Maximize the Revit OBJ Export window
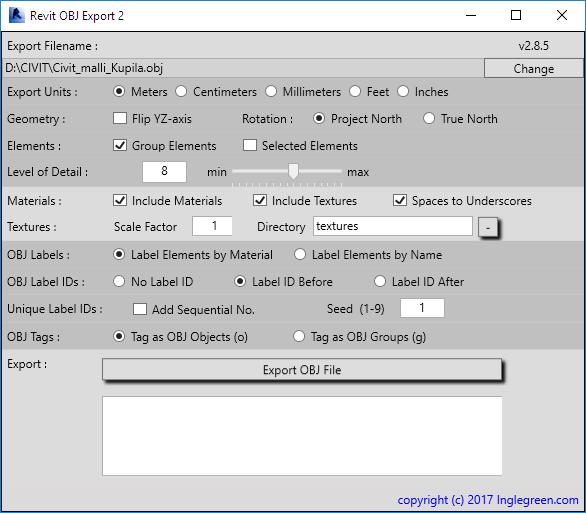The width and height of the screenshot is (586, 513). 516,15
